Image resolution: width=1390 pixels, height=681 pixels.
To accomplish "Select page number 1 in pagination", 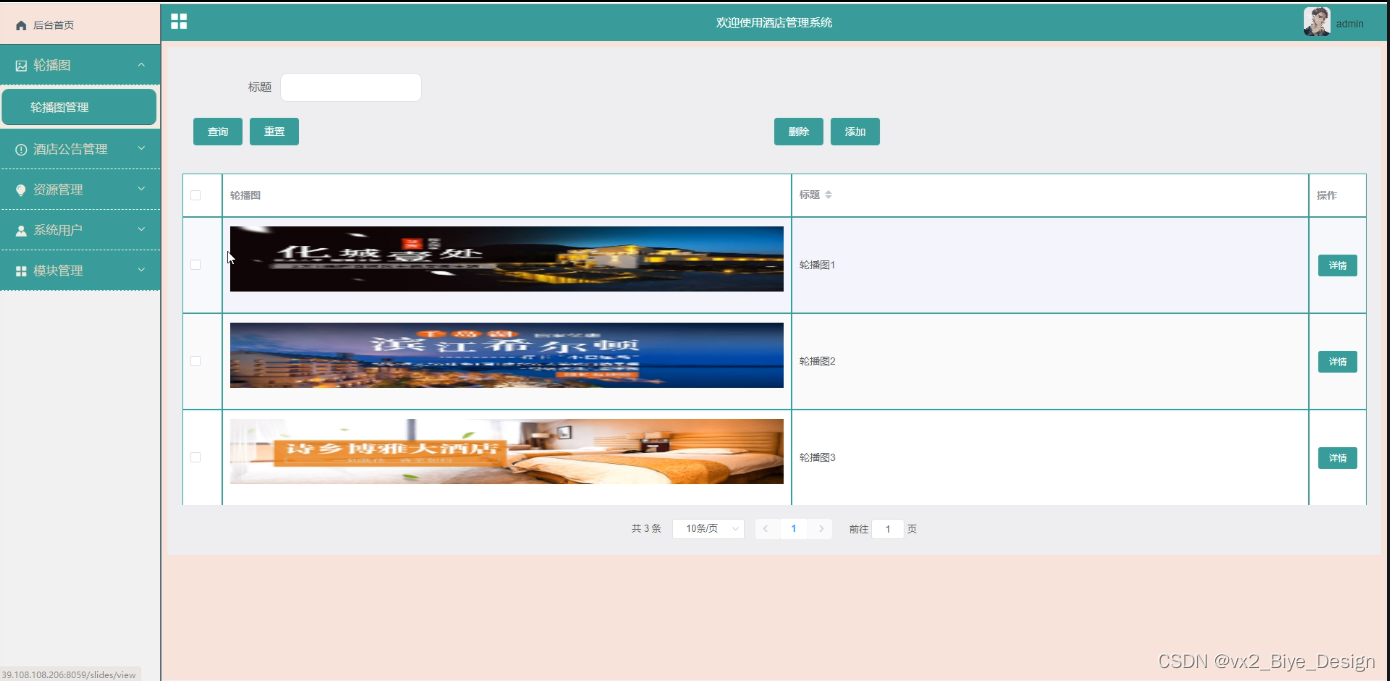I will 793,529.
